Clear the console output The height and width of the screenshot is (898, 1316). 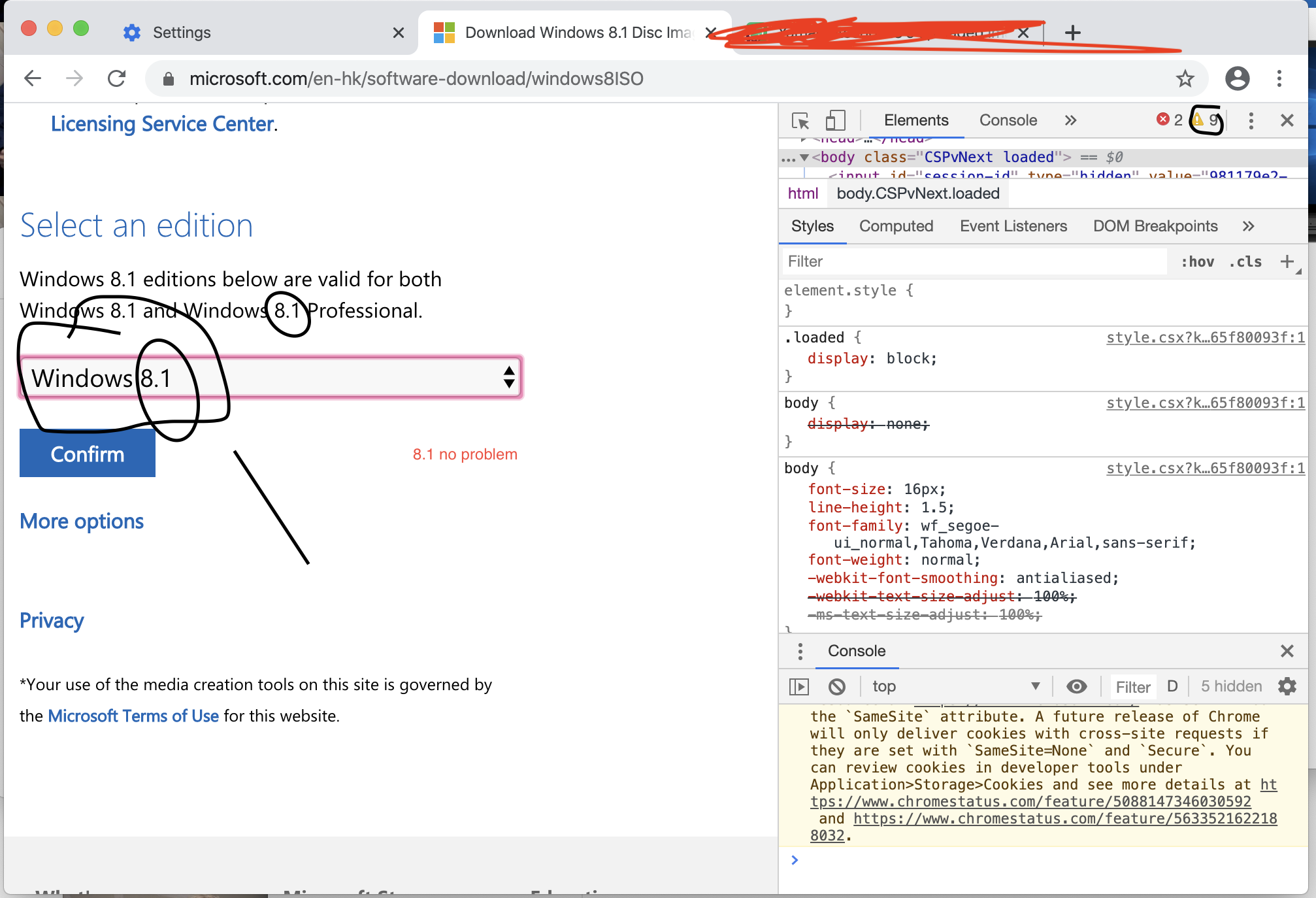(836, 686)
